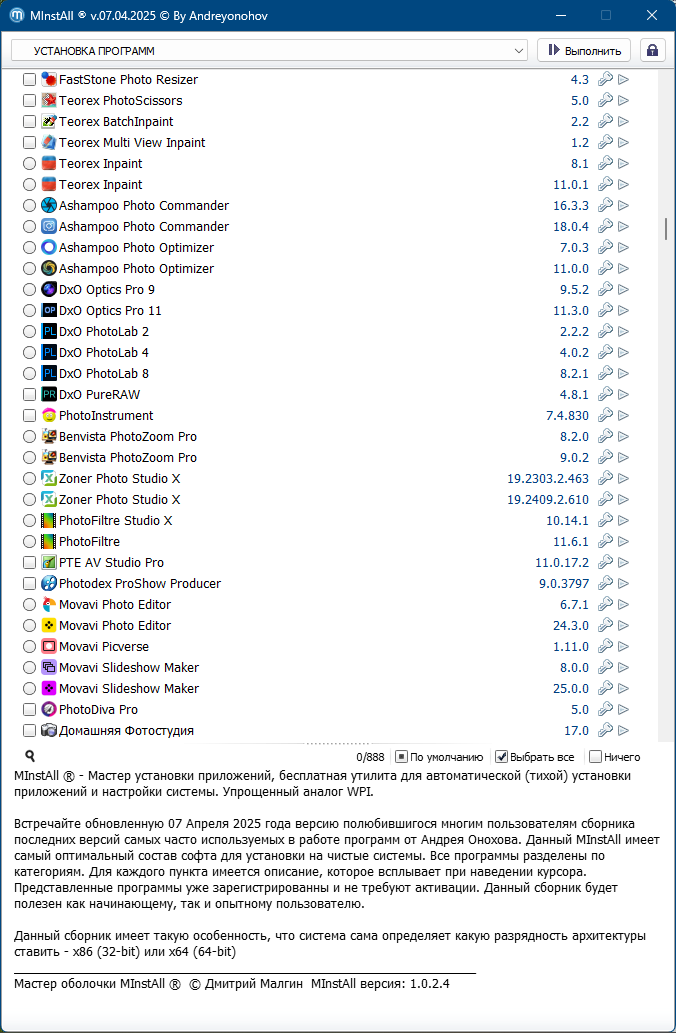Click the key icon for Домашняя Фотостудия
Screen dimensions: 676x1033
tap(606, 731)
